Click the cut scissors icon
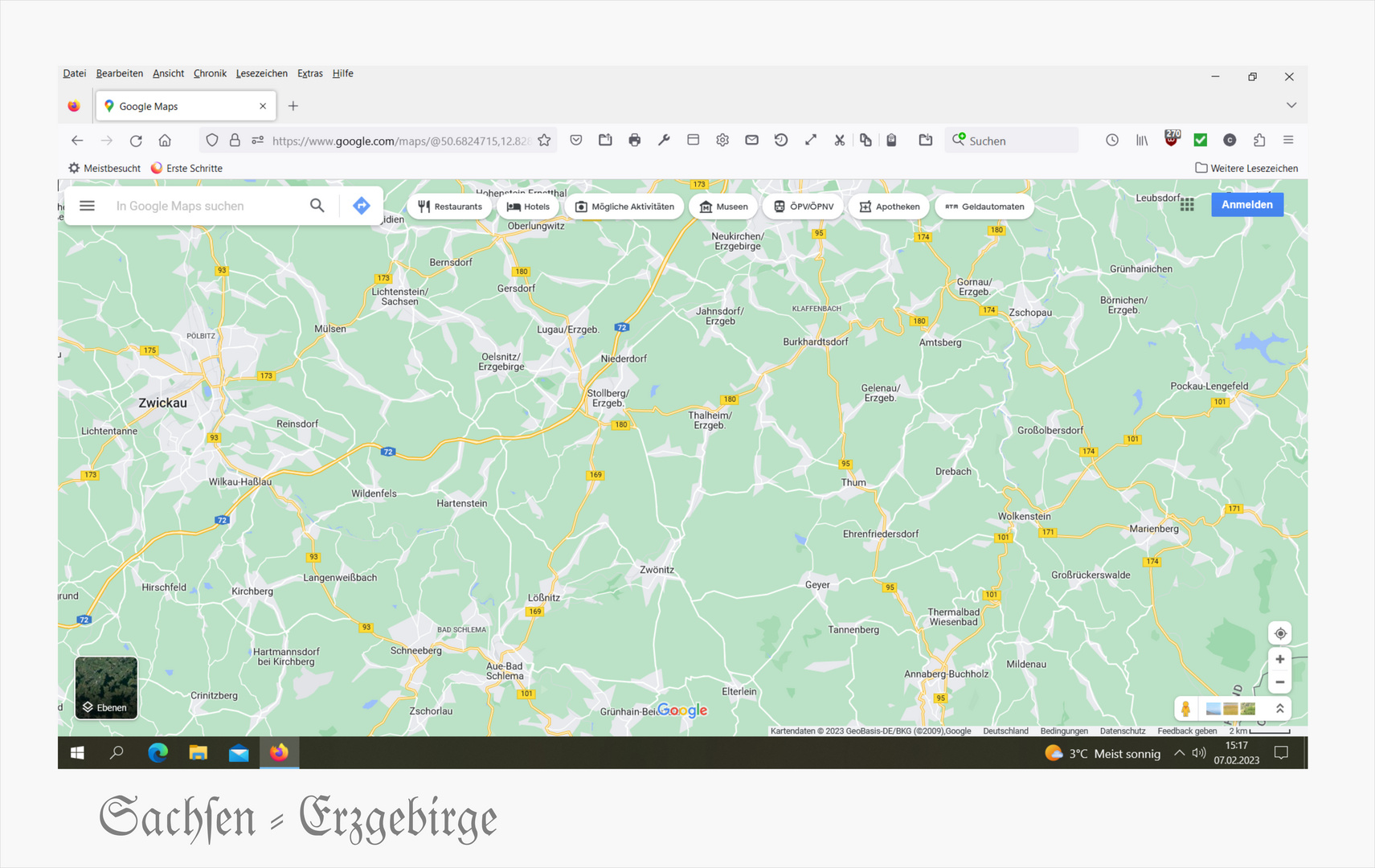1375x868 pixels. coord(840,140)
